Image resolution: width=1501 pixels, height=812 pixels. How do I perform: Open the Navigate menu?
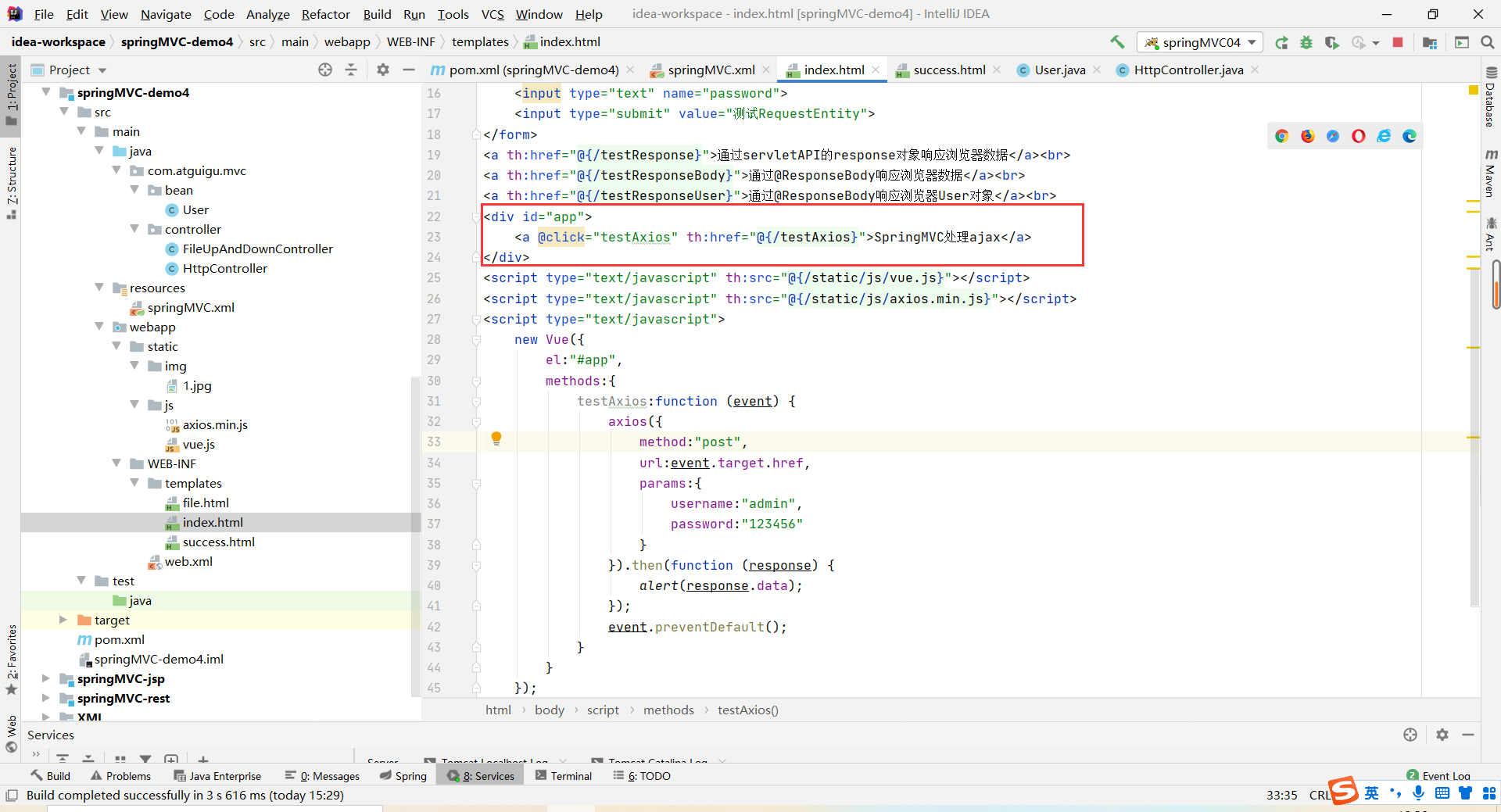[166, 14]
